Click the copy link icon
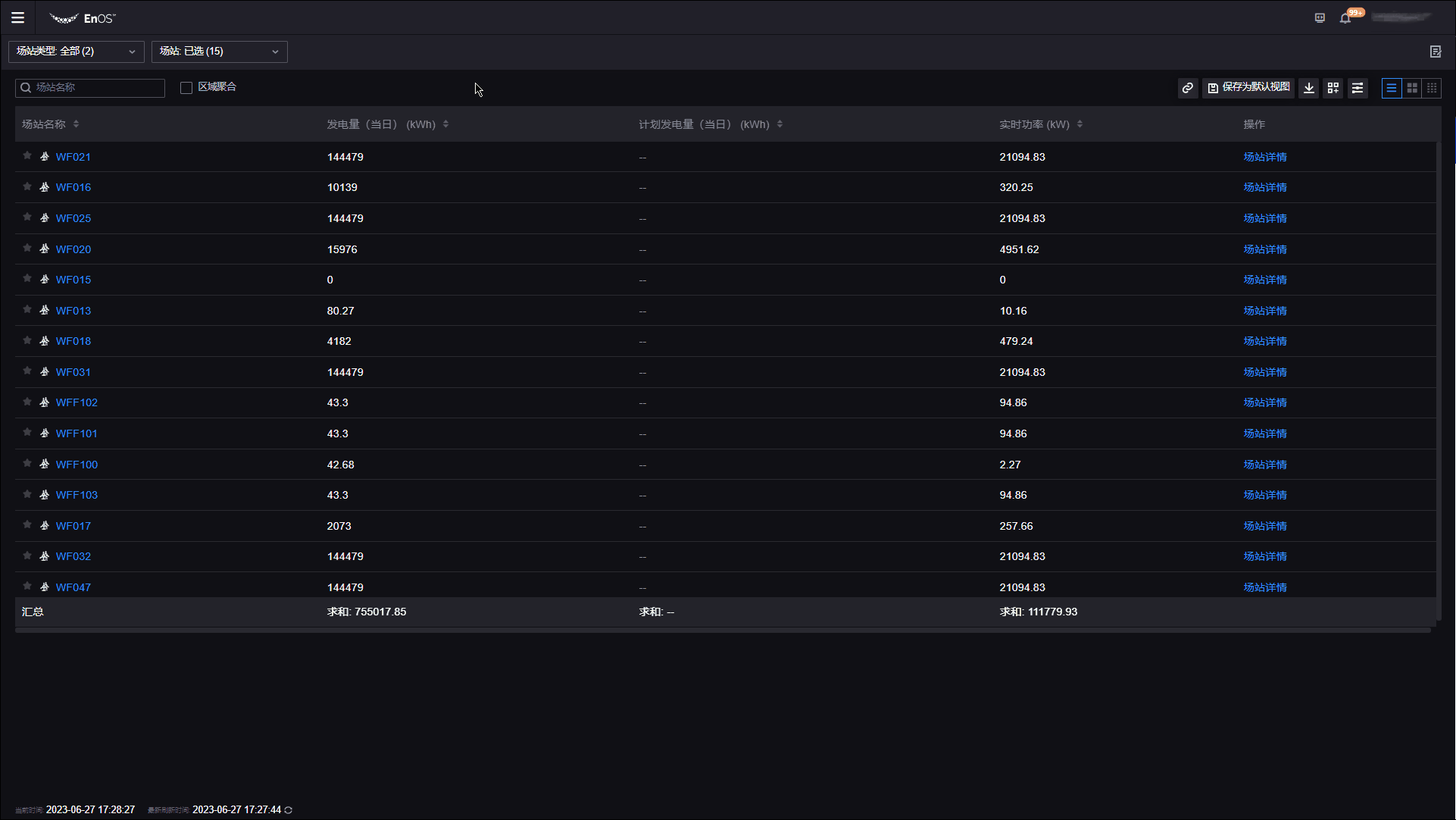 [1187, 88]
